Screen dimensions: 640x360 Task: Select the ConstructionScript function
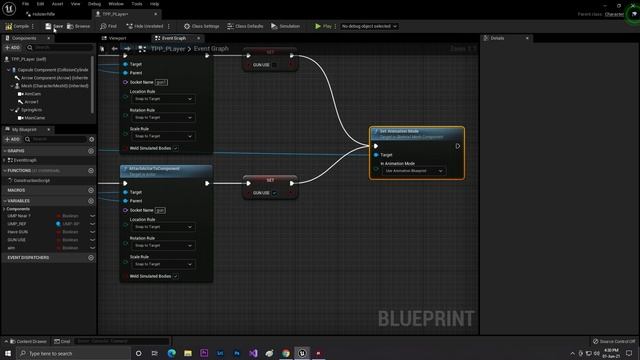click(x=31, y=180)
